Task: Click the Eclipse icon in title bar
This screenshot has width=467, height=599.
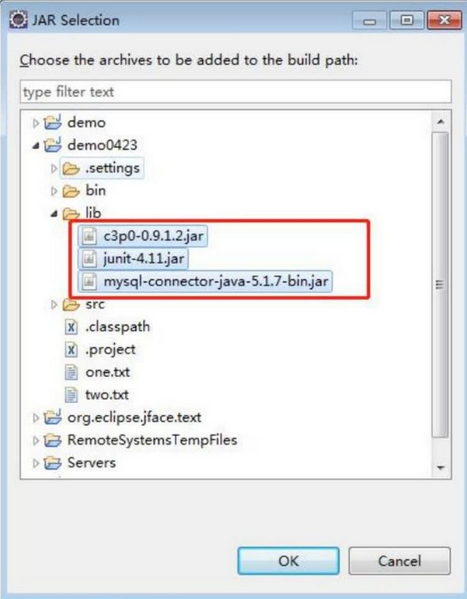Action: pyautogui.click(x=18, y=20)
